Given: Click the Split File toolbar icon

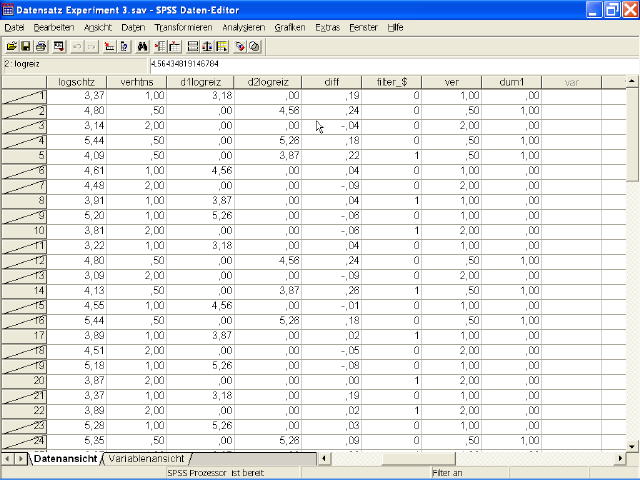Looking at the screenshot, I should (192, 46).
